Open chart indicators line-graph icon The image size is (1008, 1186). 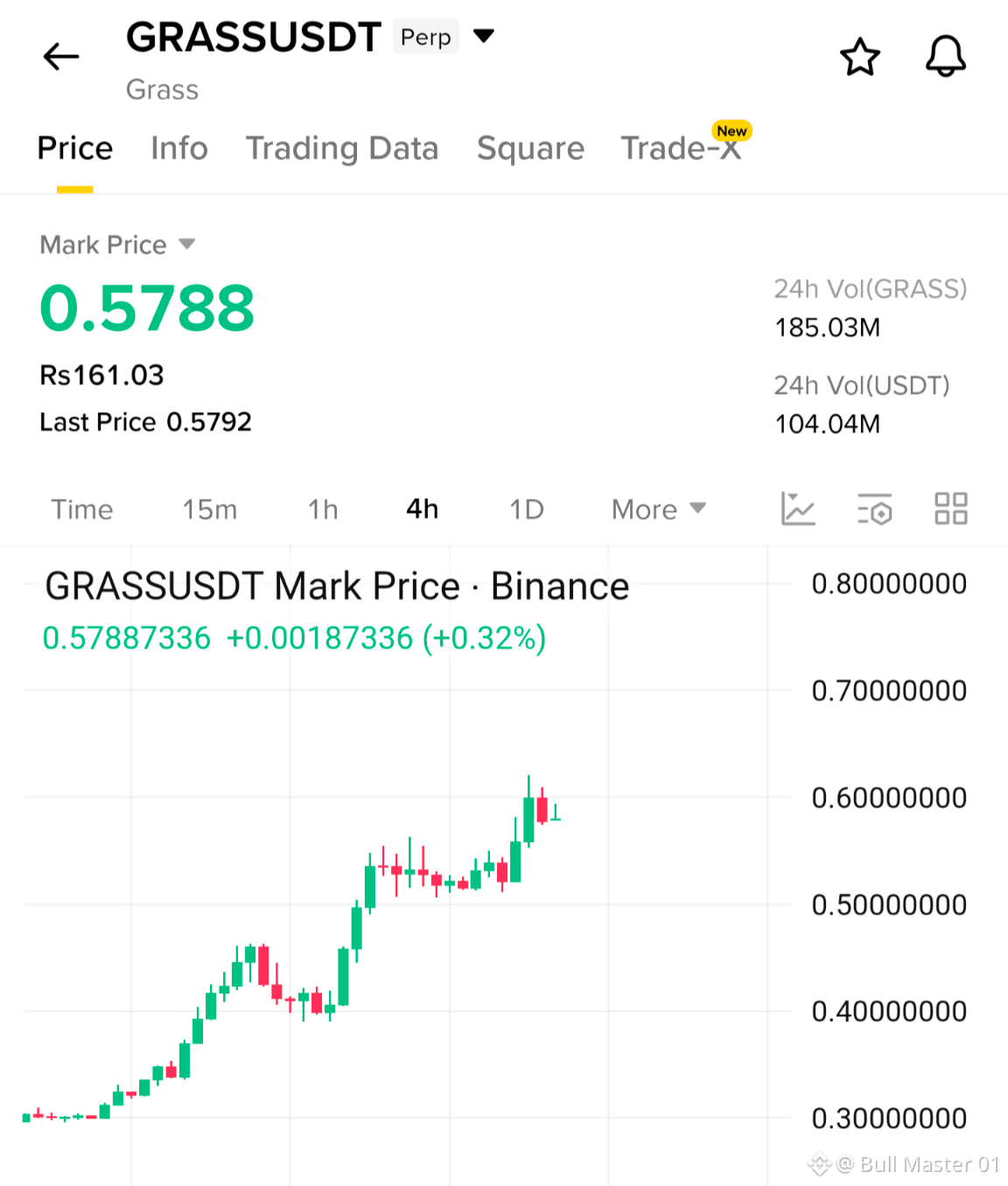(798, 509)
